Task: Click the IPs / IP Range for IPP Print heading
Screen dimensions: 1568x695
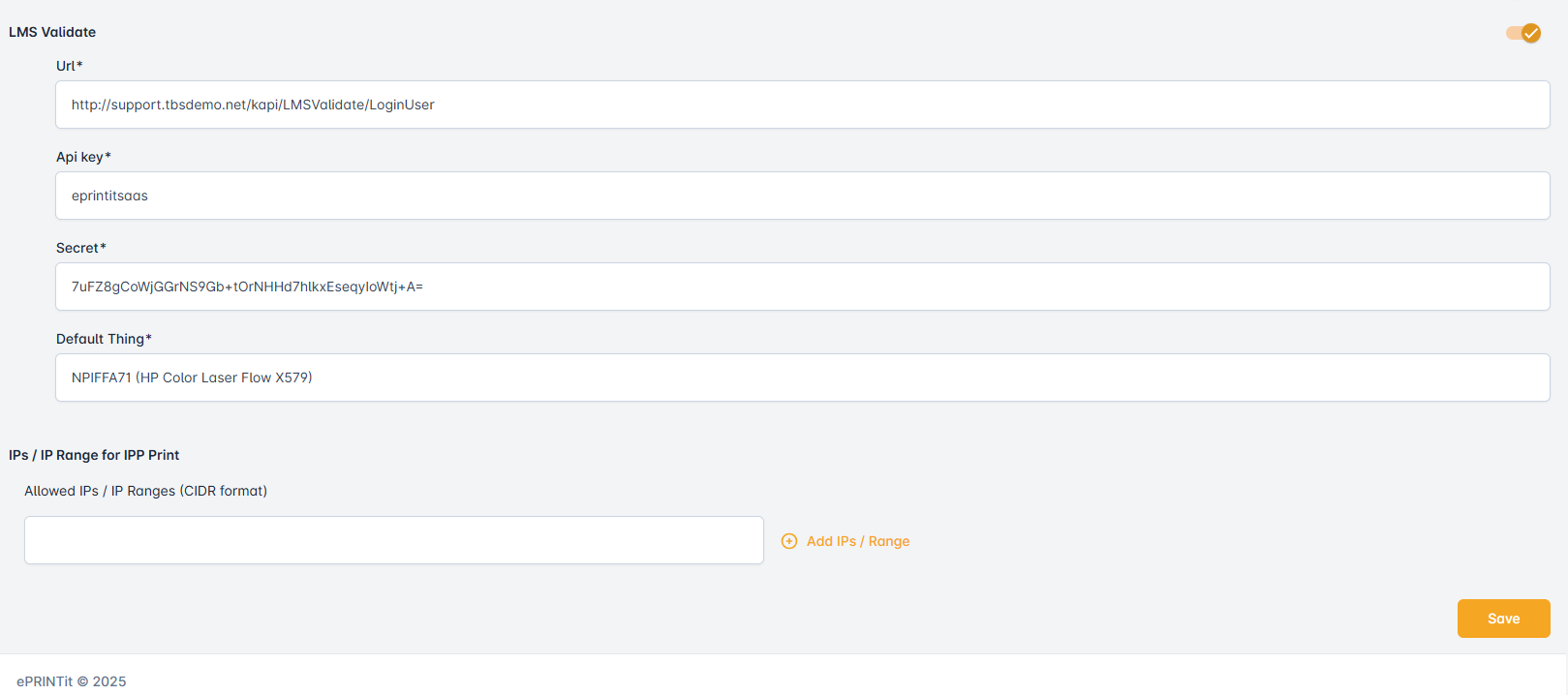Action: [x=94, y=455]
